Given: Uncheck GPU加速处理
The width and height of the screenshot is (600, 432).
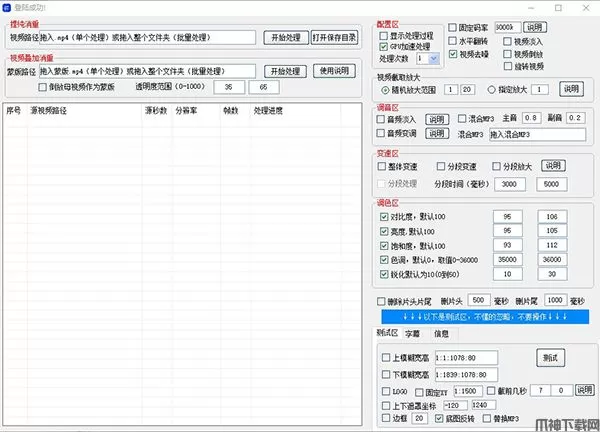Looking at the screenshot, I should (384, 46).
